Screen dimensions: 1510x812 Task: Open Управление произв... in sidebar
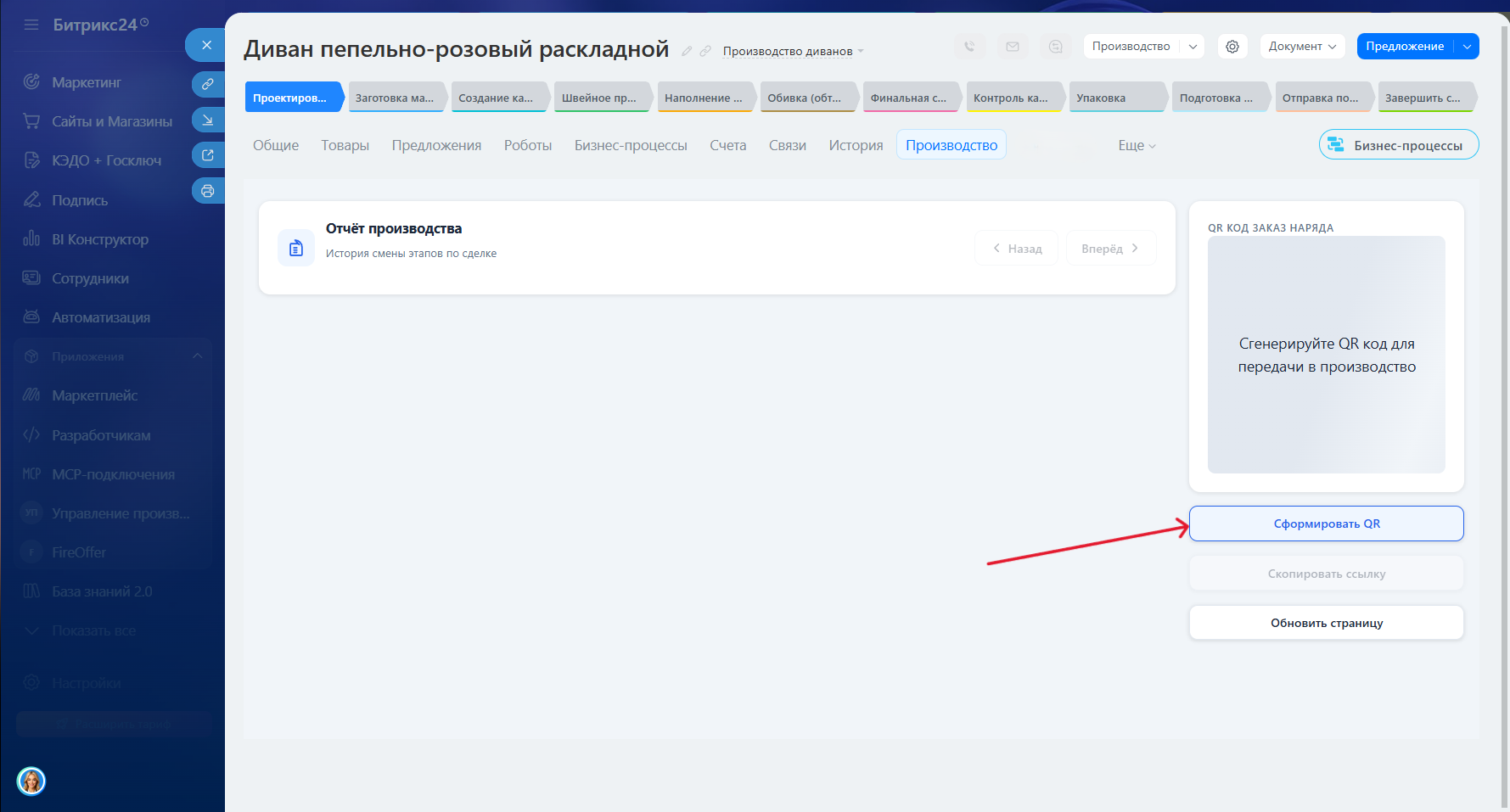(121, 513)
